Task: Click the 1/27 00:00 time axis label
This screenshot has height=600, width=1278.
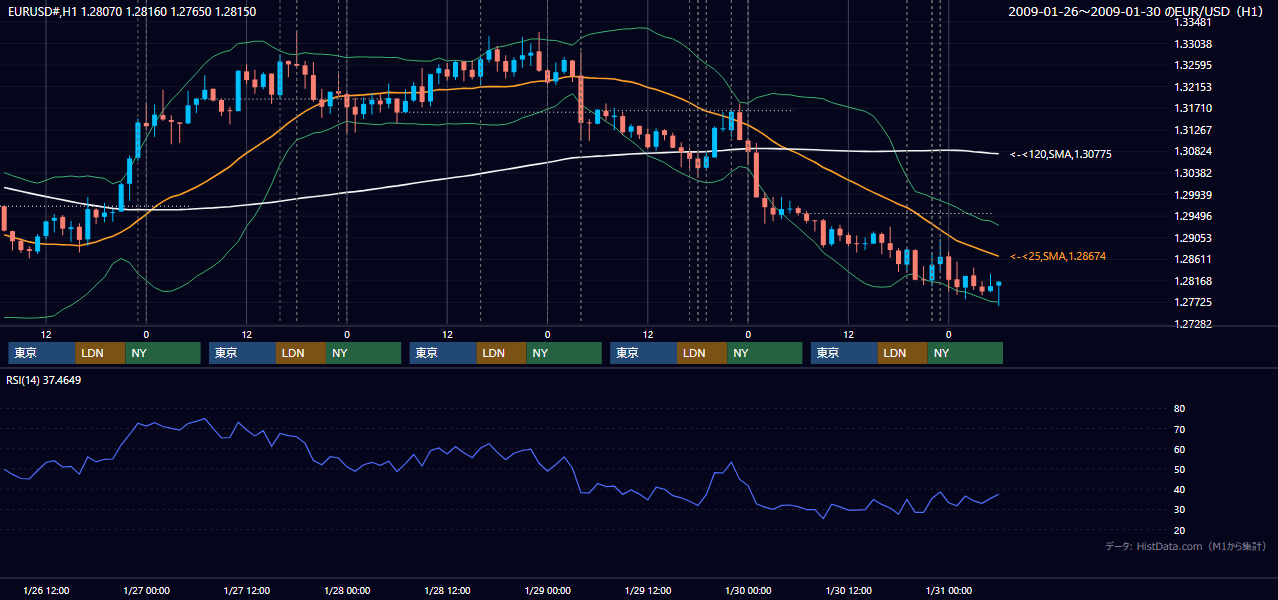Action: 146,590
